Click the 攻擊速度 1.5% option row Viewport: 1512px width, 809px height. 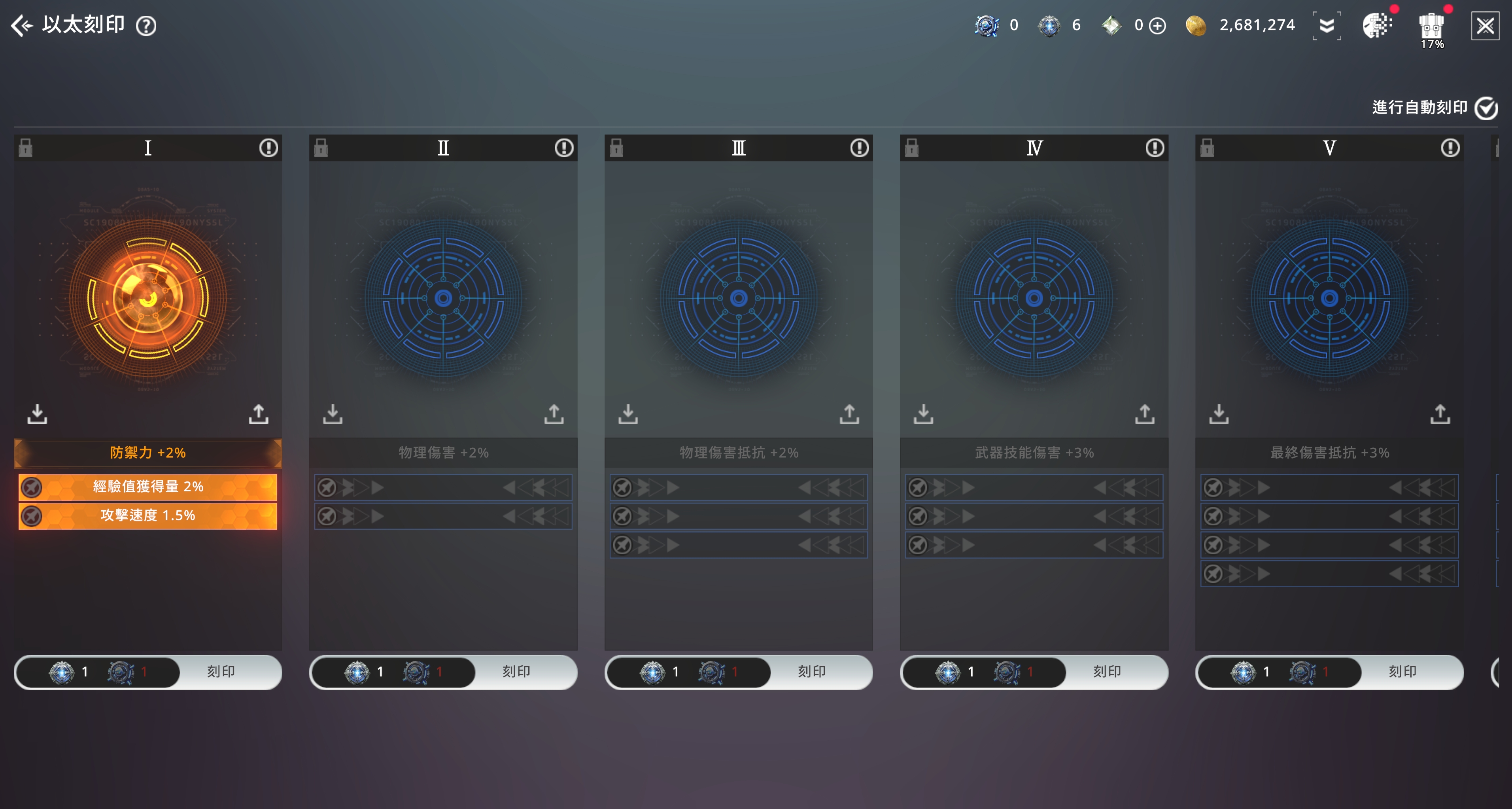tap(148, 515)
